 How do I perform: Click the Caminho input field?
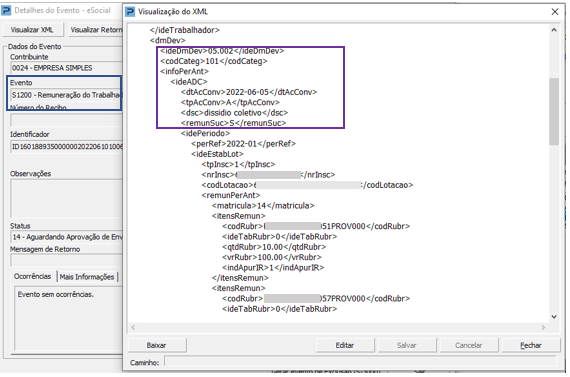click(360, 362)
